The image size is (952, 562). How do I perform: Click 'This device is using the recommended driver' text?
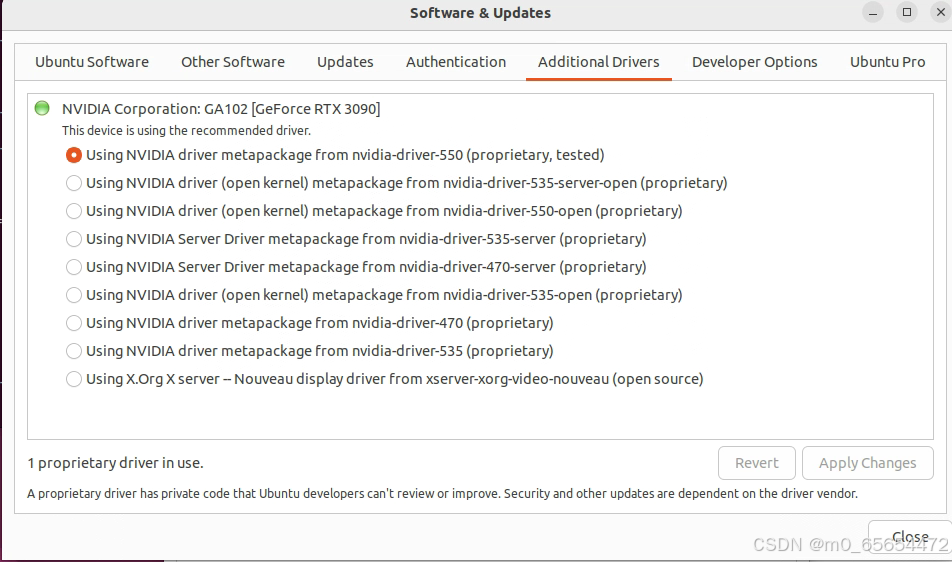pos(186,130)
